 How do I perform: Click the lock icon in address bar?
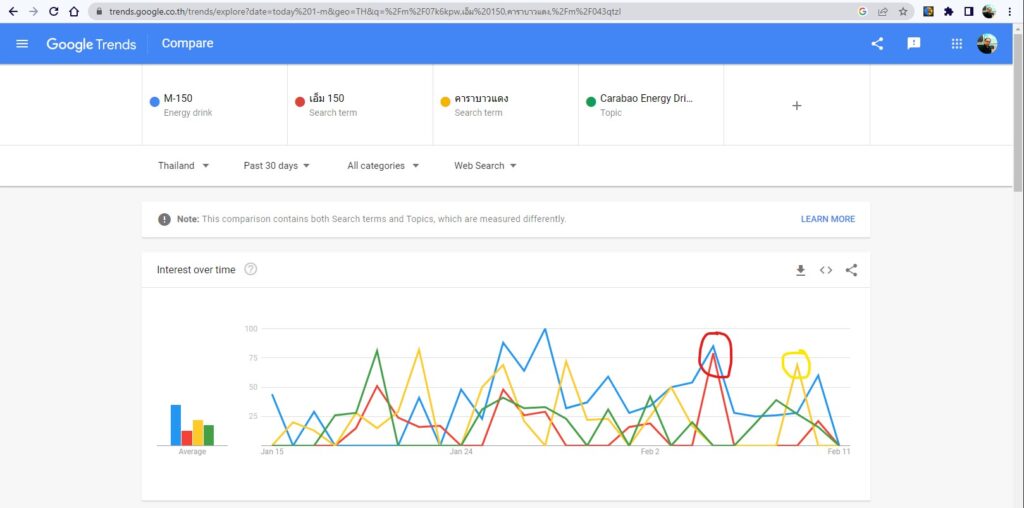[99, 11]
